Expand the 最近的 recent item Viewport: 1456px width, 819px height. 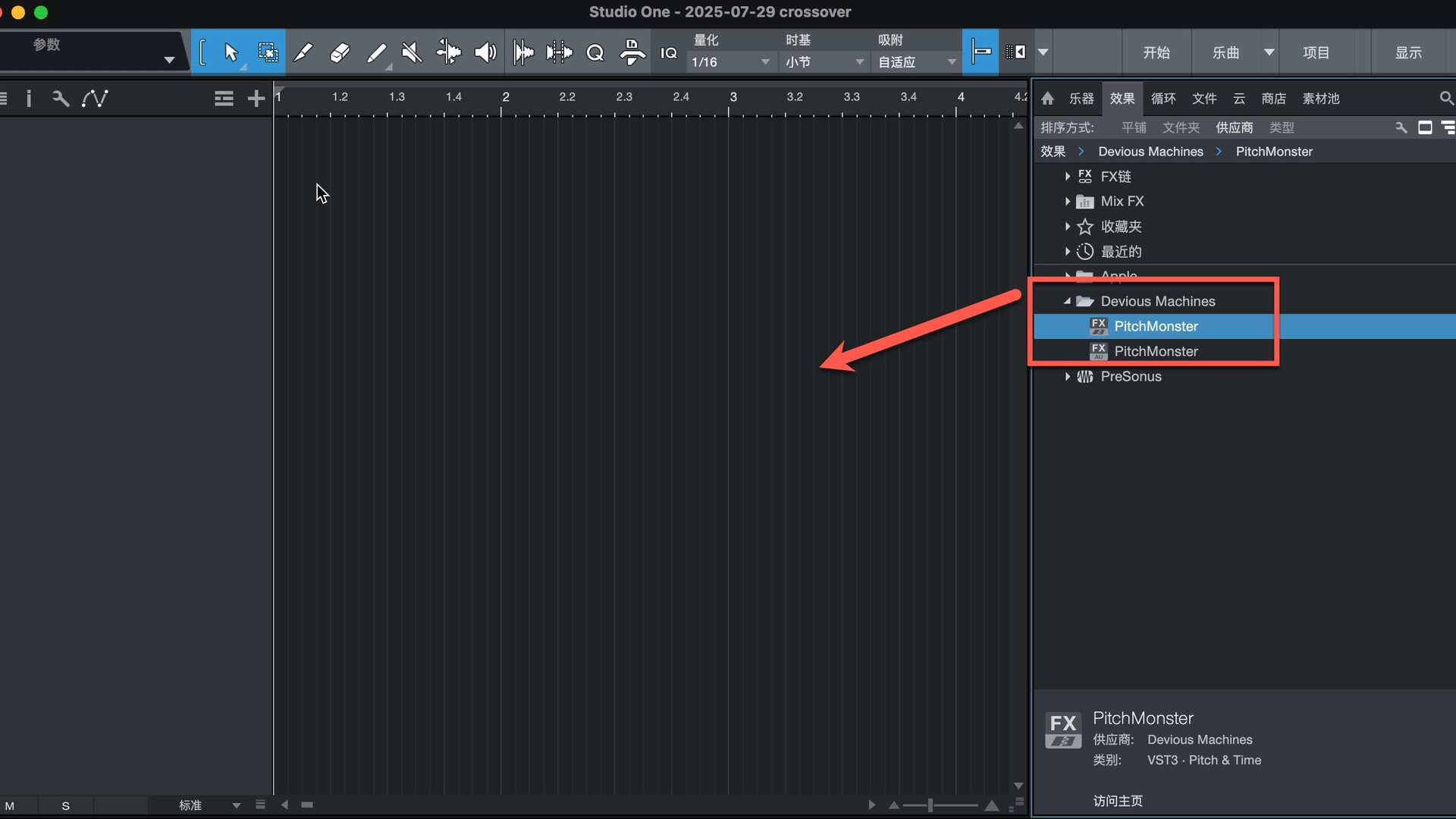click(x=1068, y=251)
